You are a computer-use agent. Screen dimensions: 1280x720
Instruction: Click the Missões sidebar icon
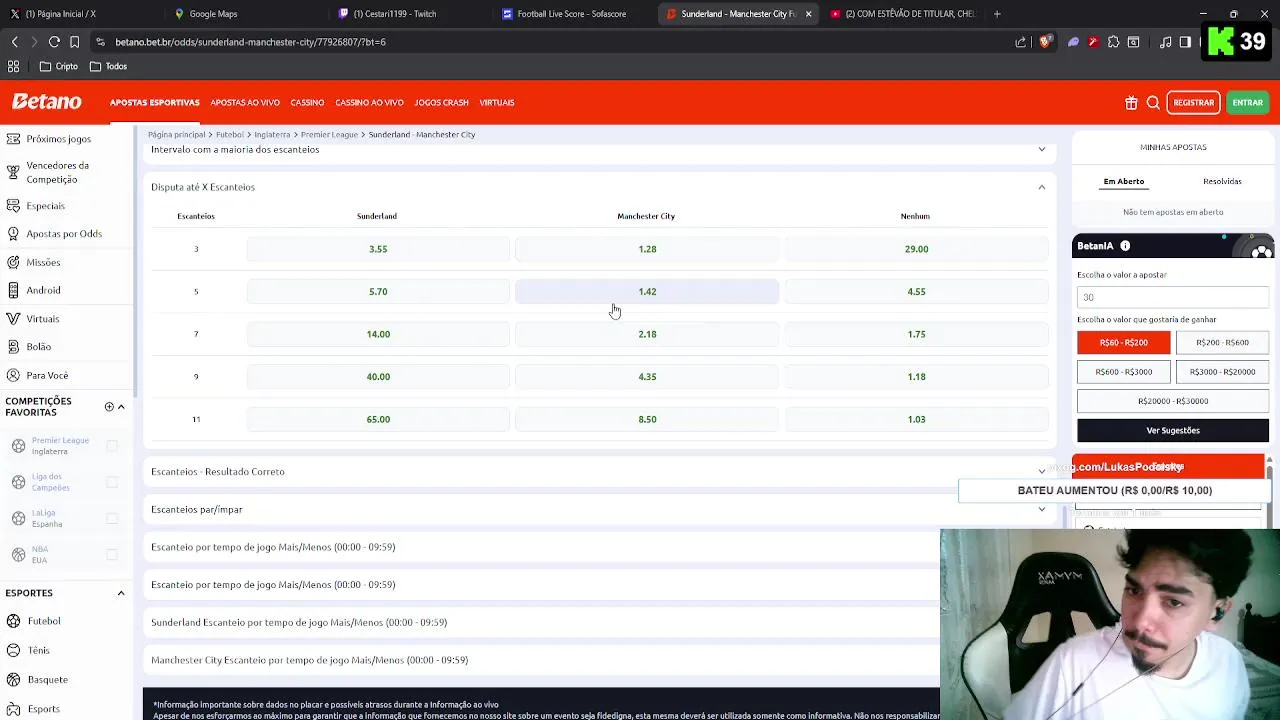[x=13, y=262]
